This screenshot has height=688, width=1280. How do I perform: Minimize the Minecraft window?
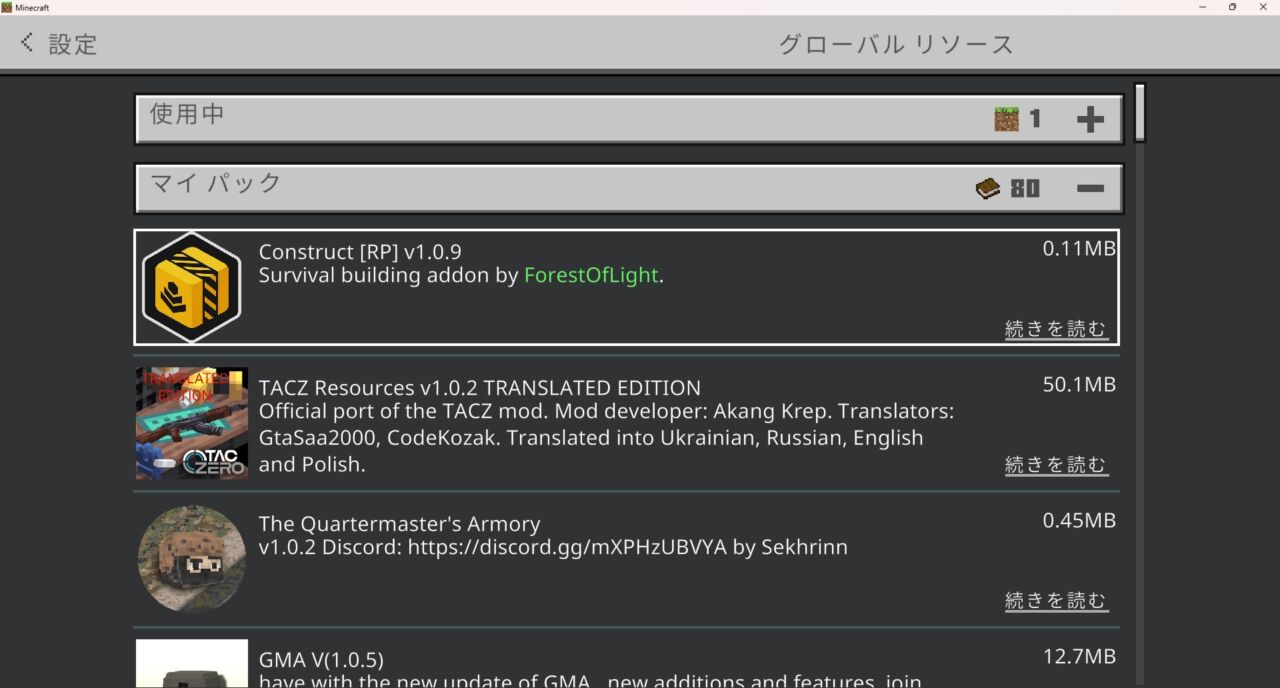pos(1201,7)
